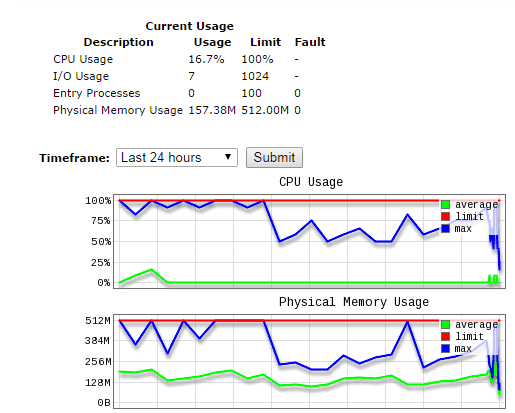Click the 75% axis label on CPU chart
Viewport: 515px width, 413px height.
coord(101,221)
